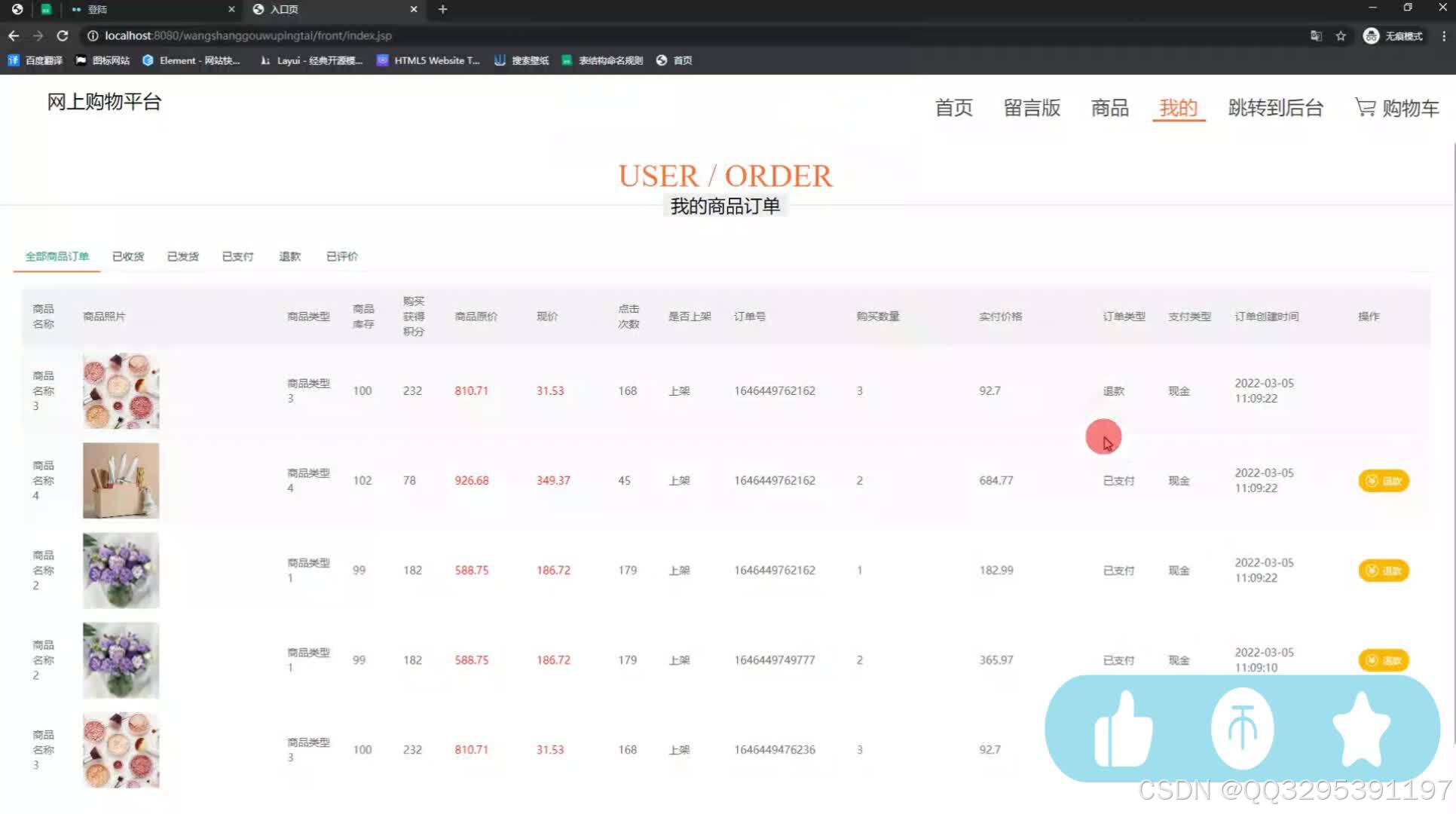Screen dimensions: 1456x814
Task: Click 跳转到后台 in navigation
Action: point(1276,108)
